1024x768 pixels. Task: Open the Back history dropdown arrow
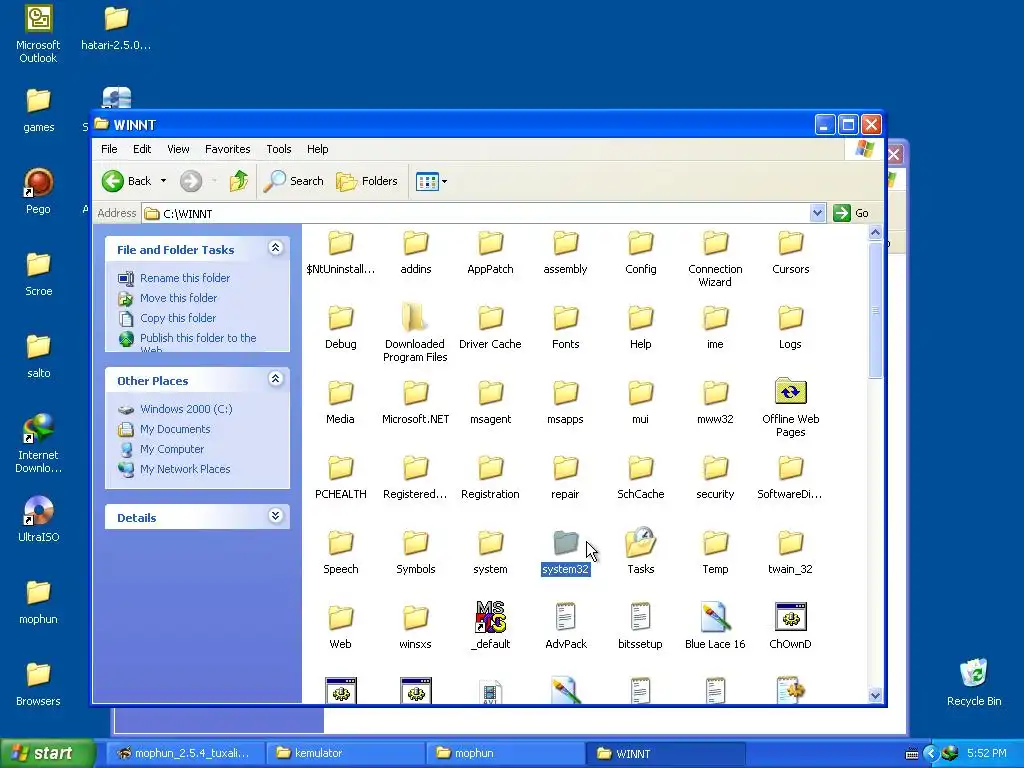(163, 181)
